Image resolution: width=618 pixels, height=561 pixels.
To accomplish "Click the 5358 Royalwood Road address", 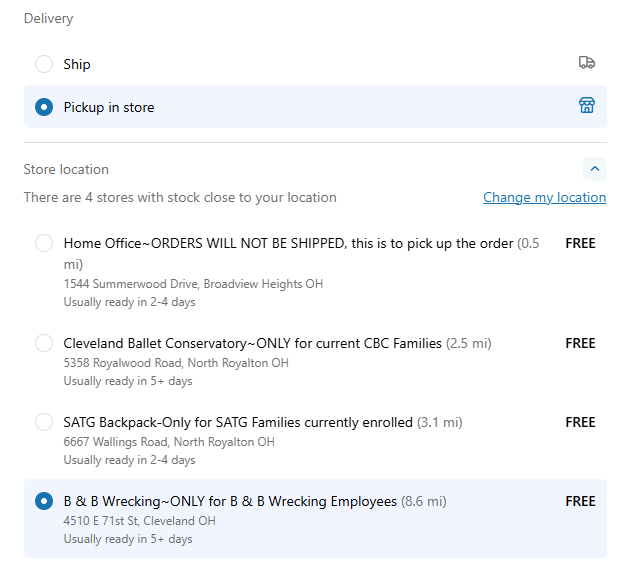I will point(176,363).
